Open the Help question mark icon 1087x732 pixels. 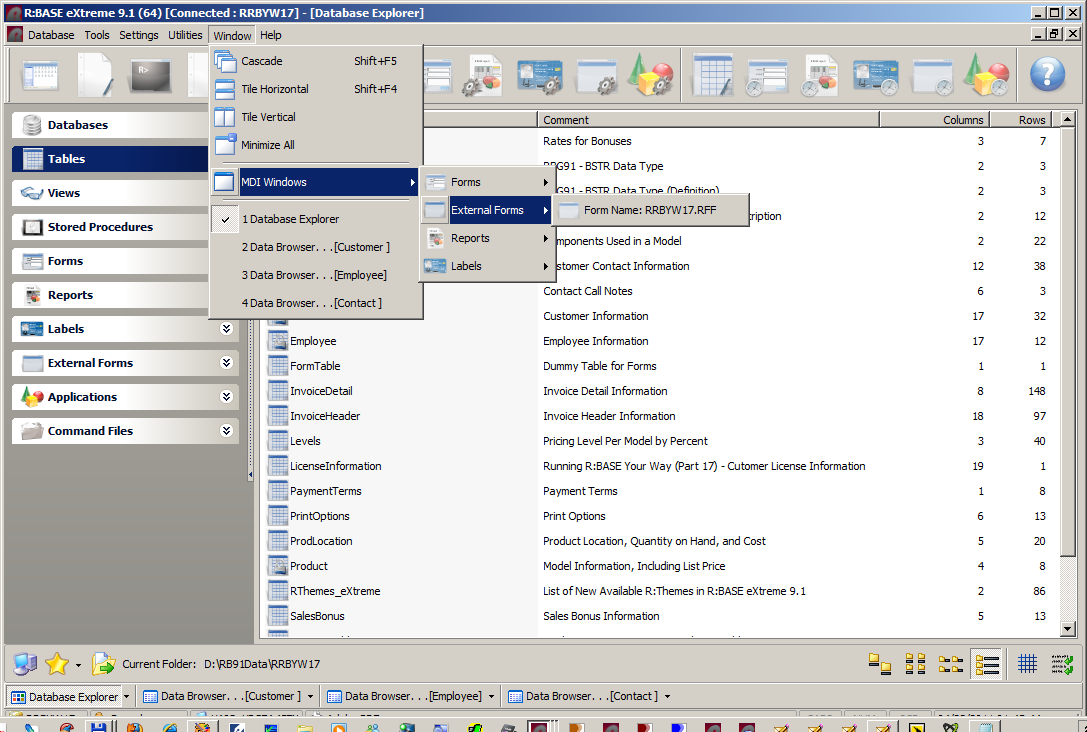pos(1047,74)
